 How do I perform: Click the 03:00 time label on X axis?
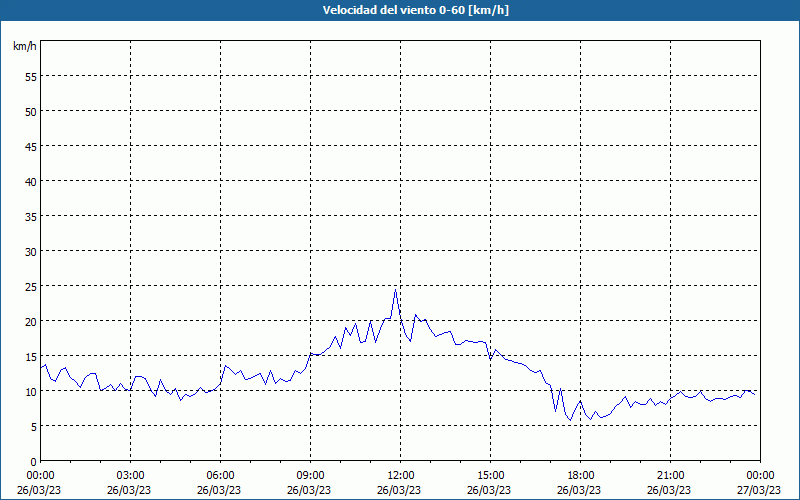(130, 476)
